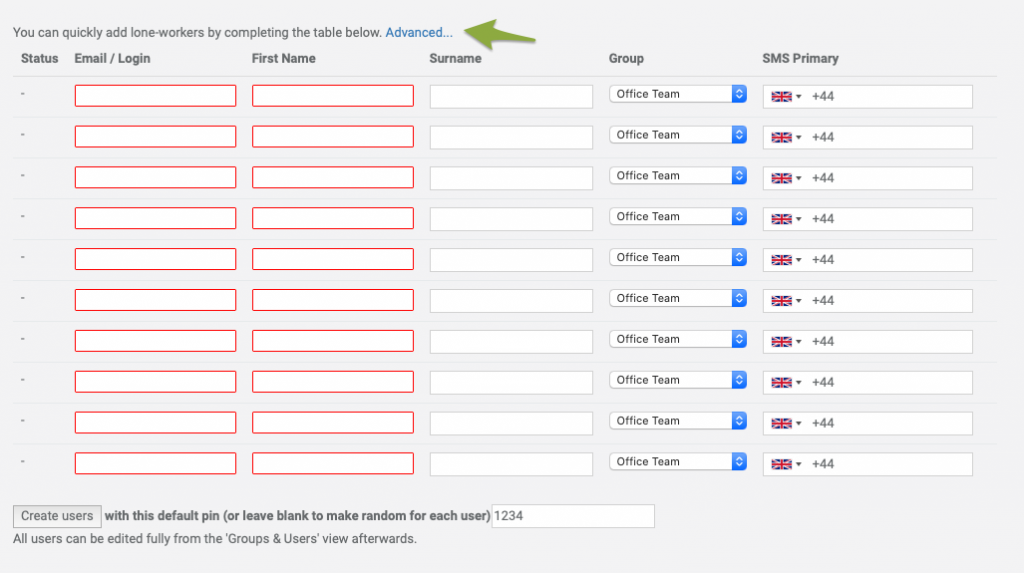Open the UK flag country selector in third row
The width and height of the screenshot is (1024, 573).
point(786,178)
